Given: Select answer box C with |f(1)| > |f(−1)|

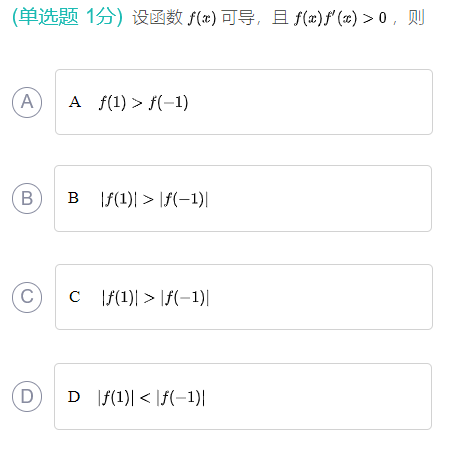Looking at the screenshot, I should [244, 297].
